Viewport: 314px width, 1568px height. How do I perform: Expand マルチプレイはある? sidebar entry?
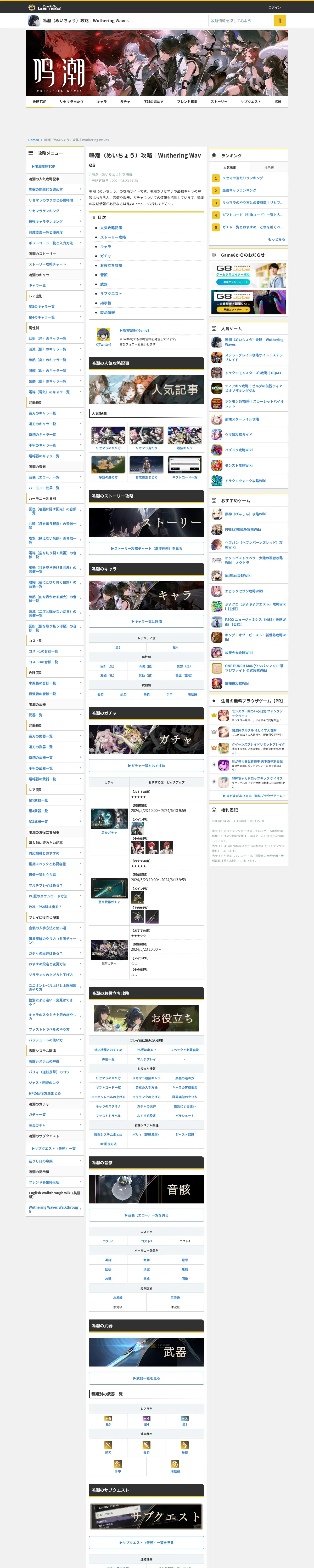55,886
